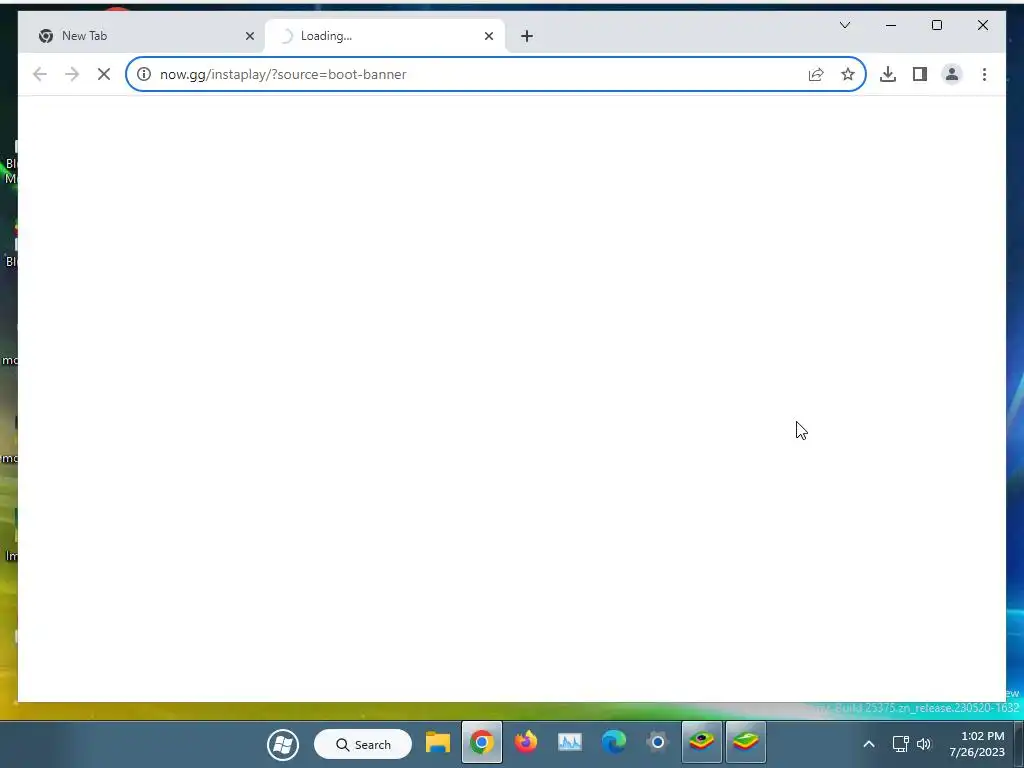Expand the tab search dropdown

pos(844,25)
